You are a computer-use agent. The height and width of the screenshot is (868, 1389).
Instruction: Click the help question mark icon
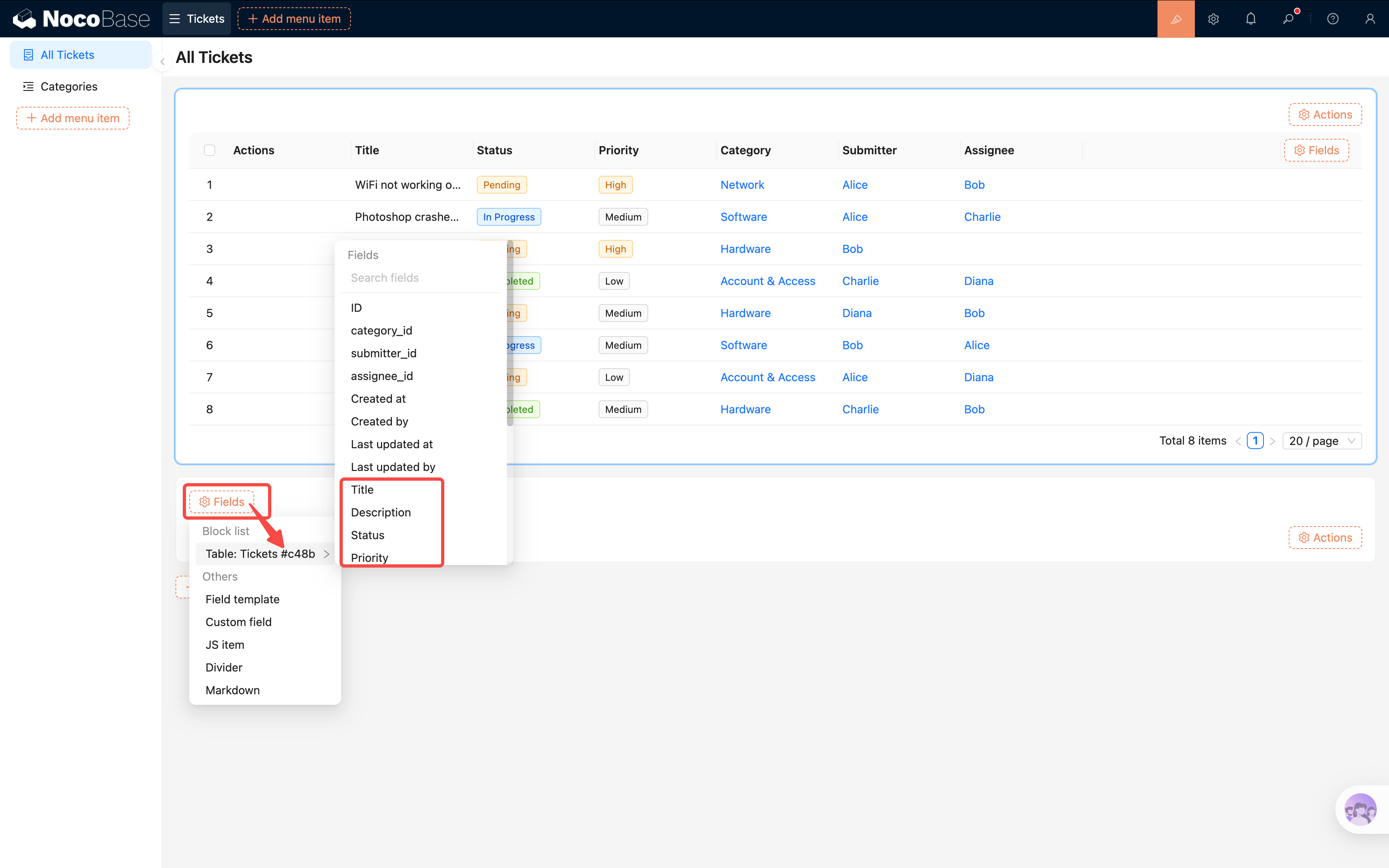[1333, 19]
